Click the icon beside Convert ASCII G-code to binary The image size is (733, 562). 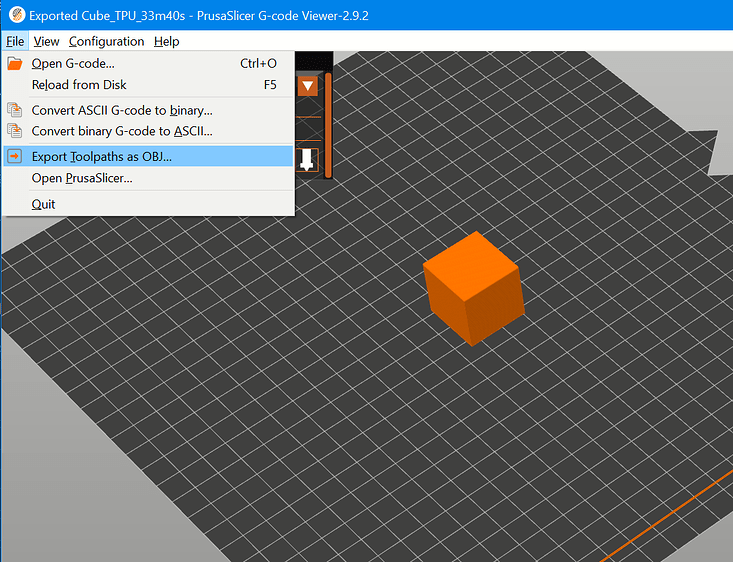(14, 110)
